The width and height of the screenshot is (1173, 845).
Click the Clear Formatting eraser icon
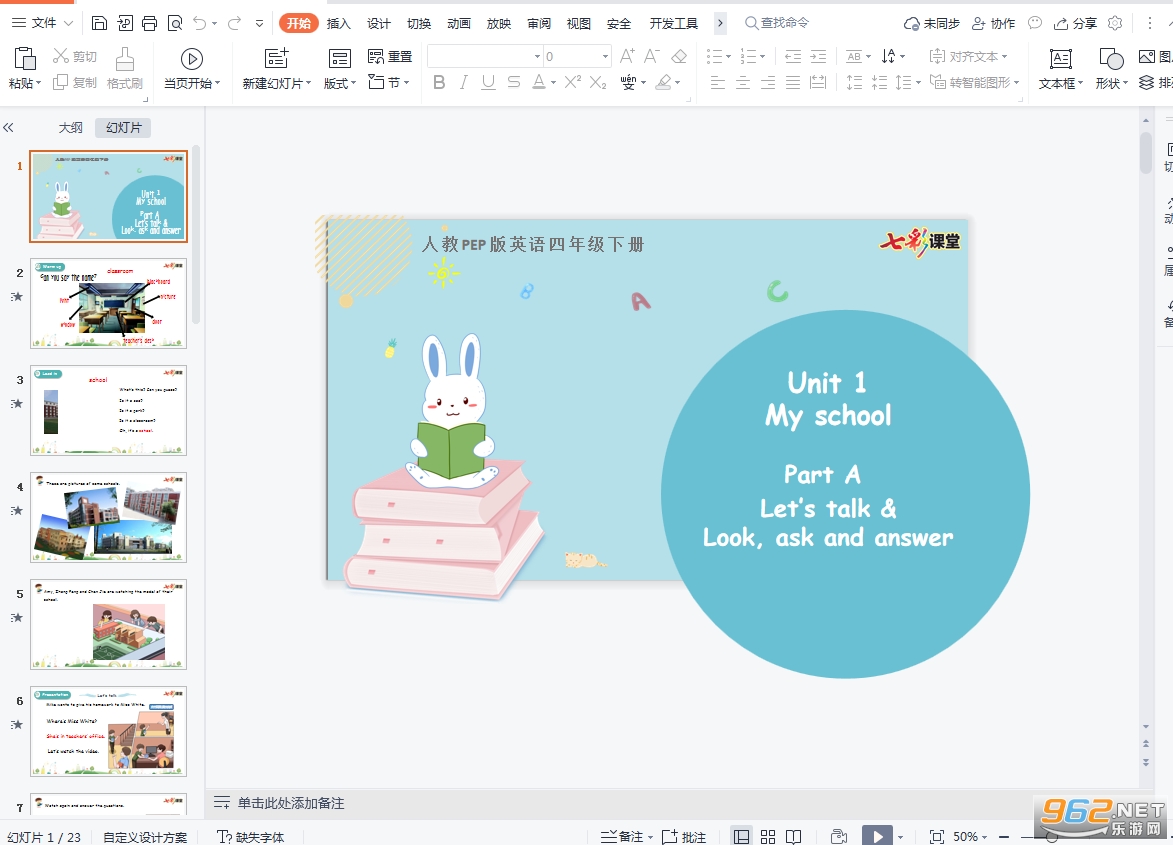coord(679,56)
